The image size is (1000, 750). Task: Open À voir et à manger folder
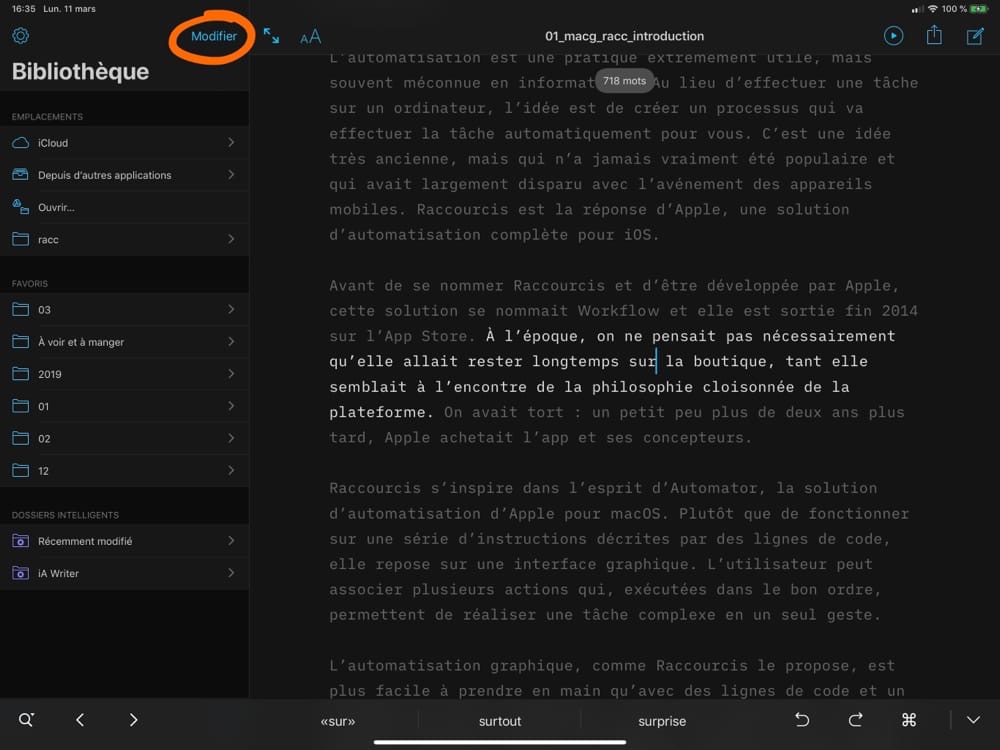(124, 342)
